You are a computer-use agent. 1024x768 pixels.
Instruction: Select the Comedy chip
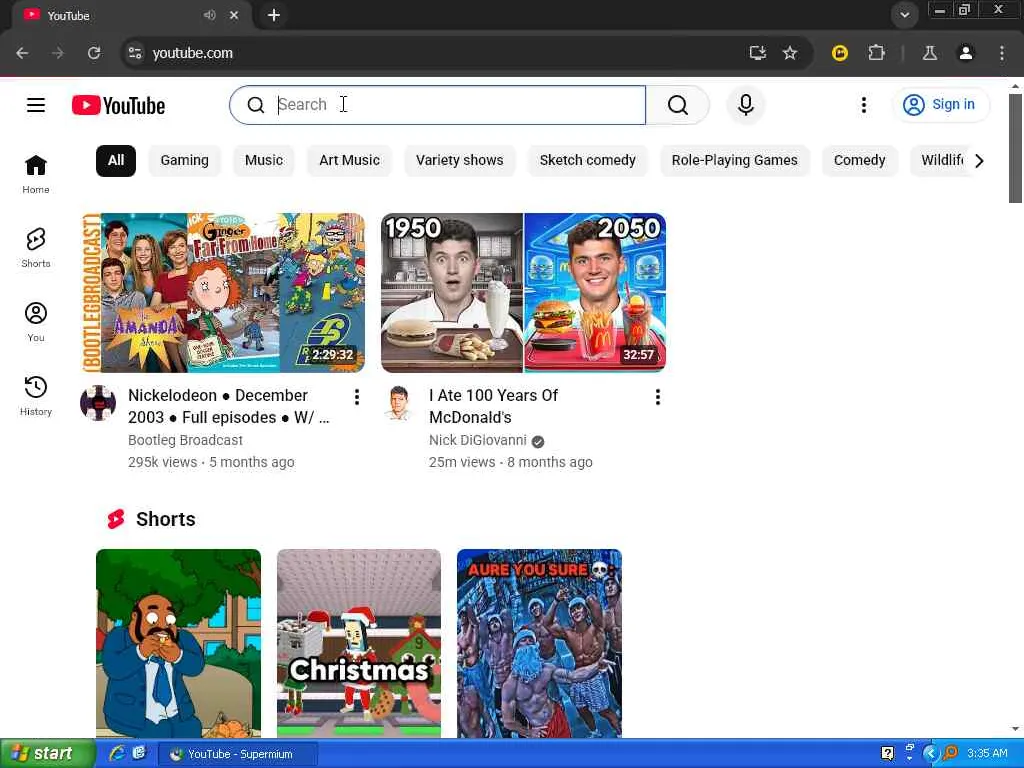(x=859, y=161)
